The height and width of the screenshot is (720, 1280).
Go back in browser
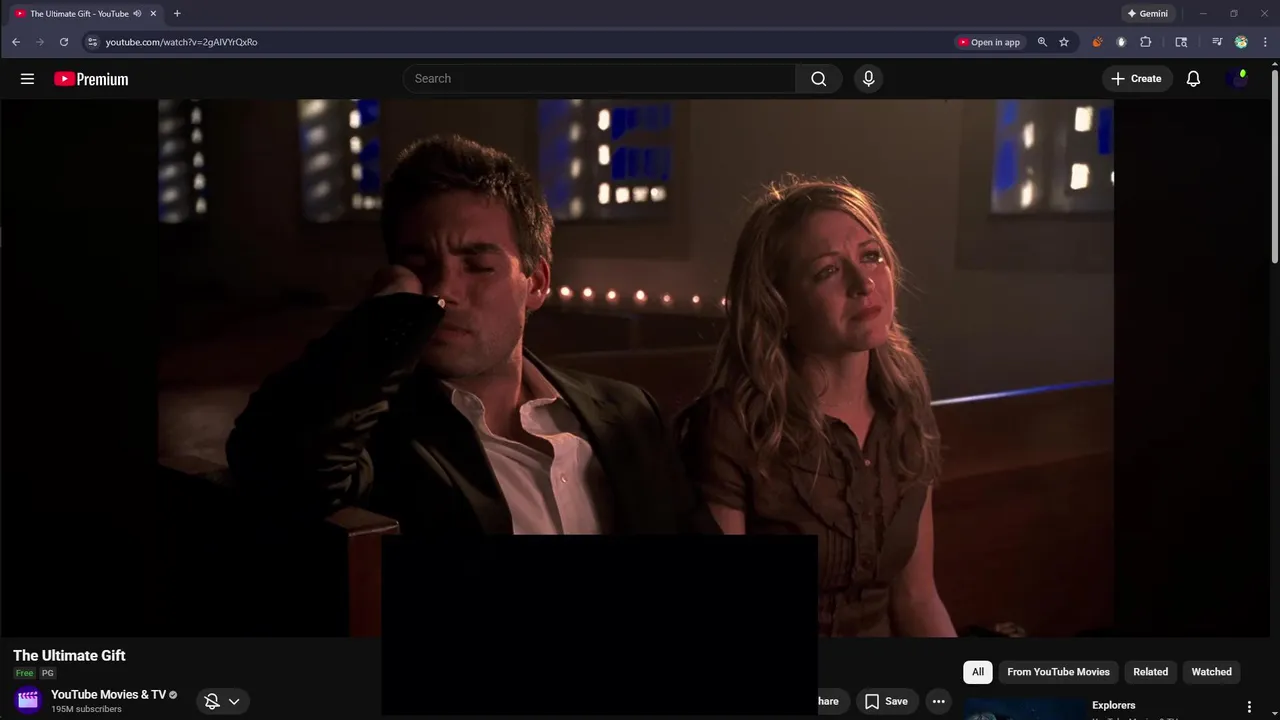(x=16, y=42)
